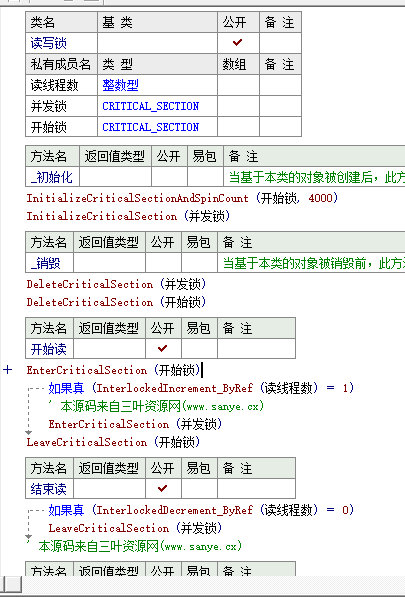Select the 类名 header cell
This screenshot has width=405, height=597.
click(62, 22)
